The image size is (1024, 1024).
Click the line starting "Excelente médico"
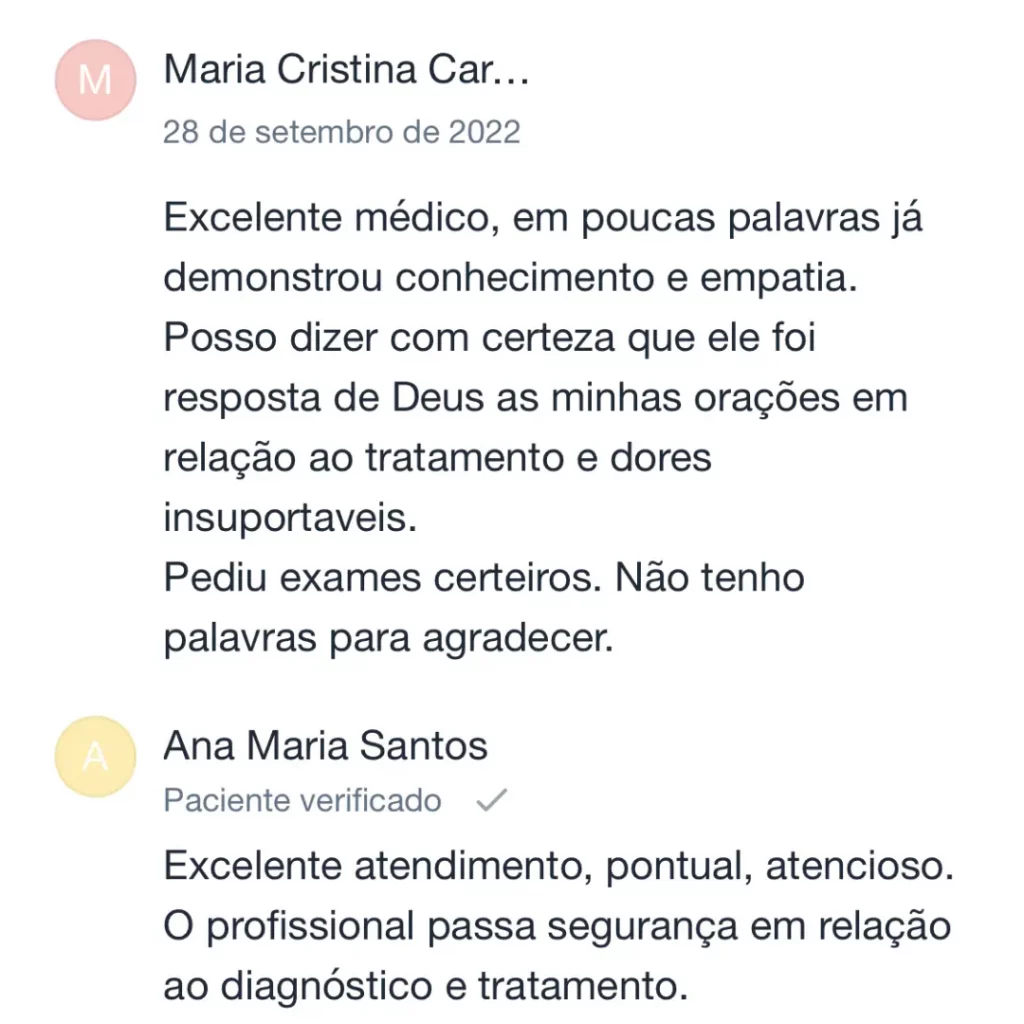(x=543, y=219)
